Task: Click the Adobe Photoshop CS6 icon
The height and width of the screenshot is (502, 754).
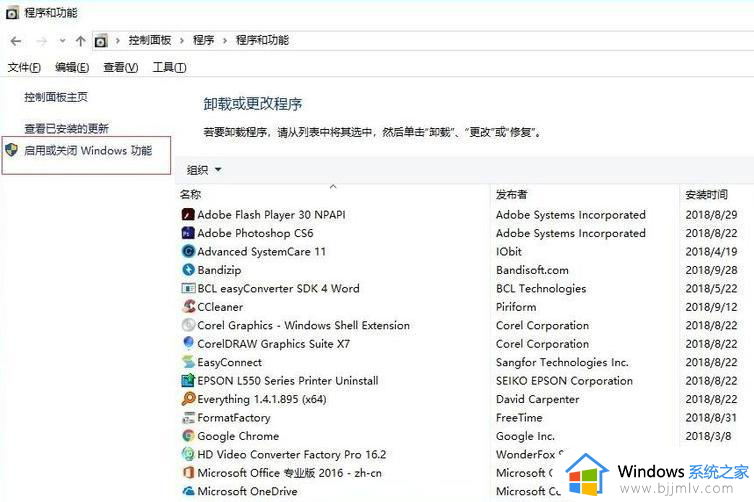Action: point(188,233)
